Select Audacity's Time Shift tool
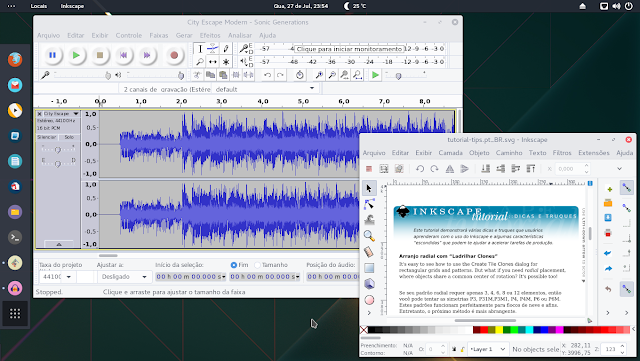This screenshot has height=361, width=640. [x=213, y=62]
